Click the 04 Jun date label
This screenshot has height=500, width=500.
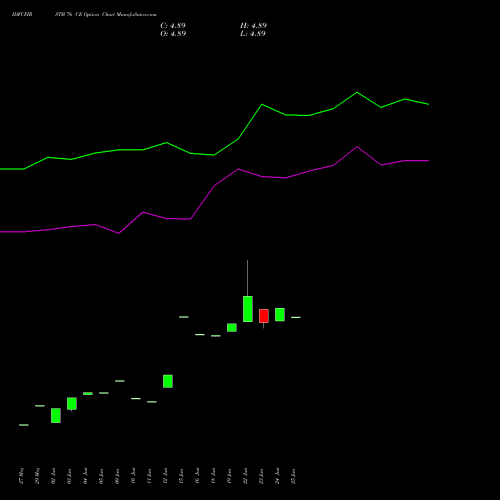tap(85, 476)
